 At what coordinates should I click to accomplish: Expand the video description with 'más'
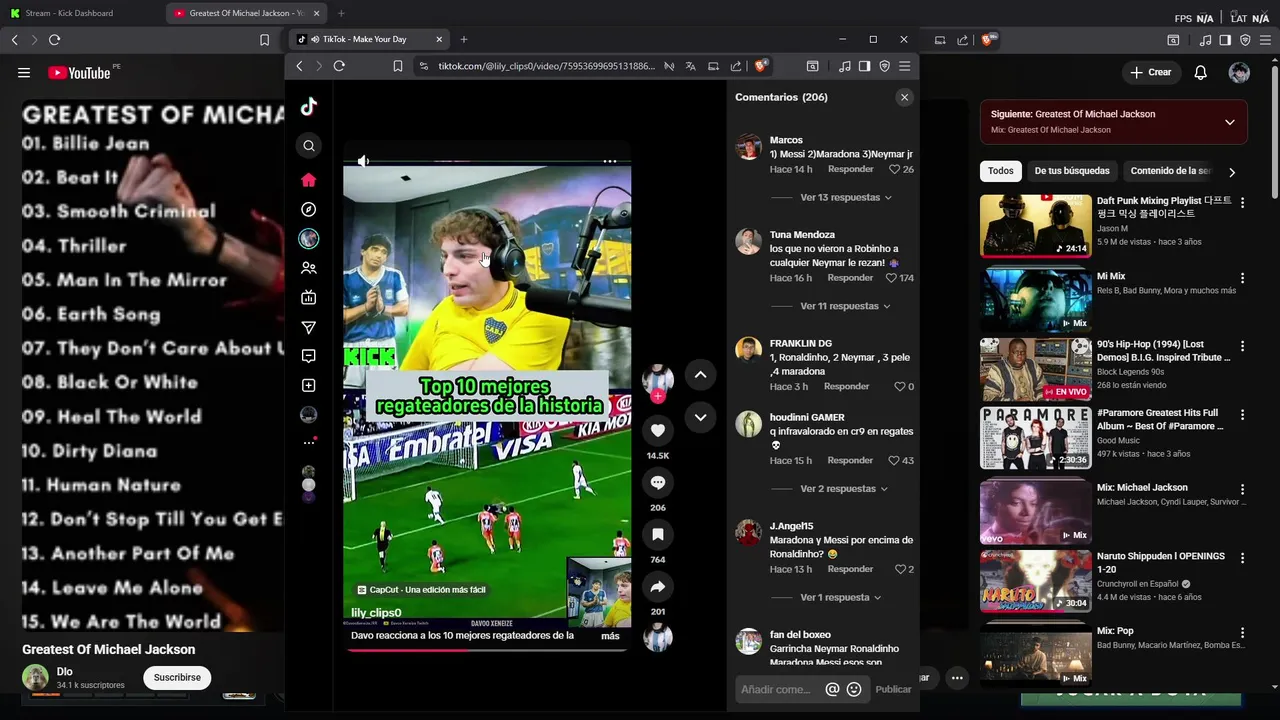coord(610,636)
